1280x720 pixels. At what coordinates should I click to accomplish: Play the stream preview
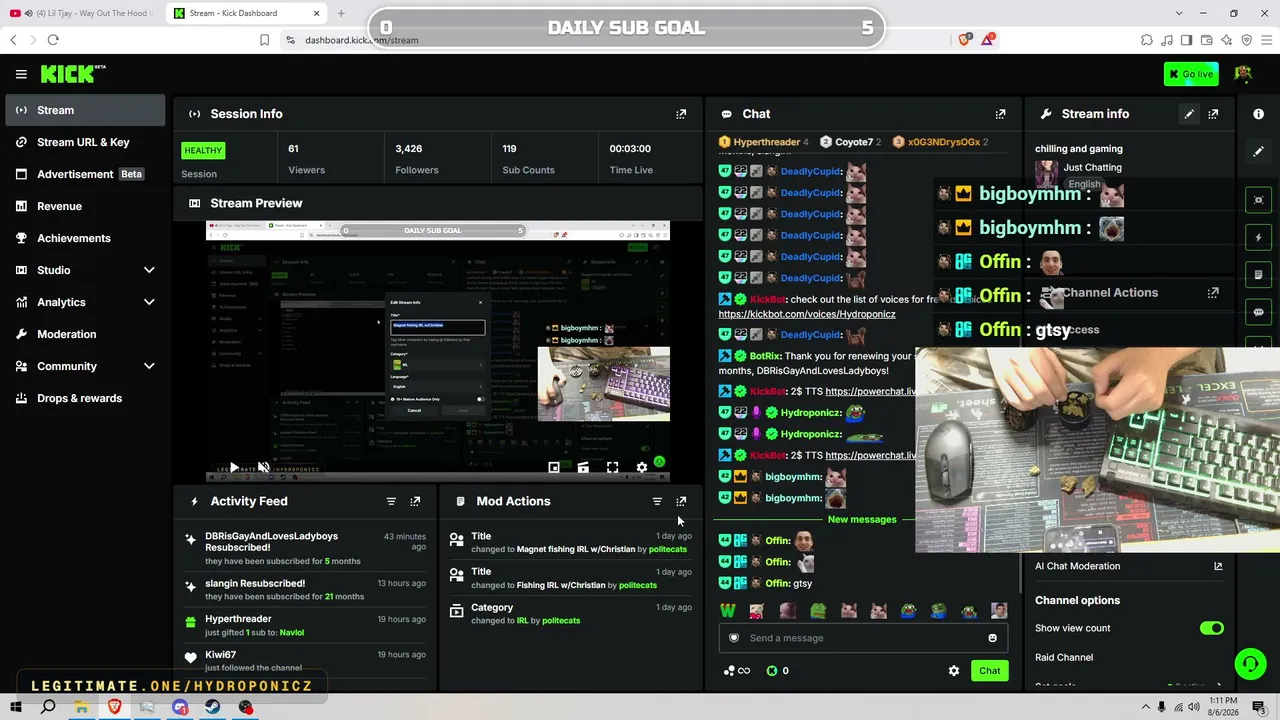pyautogui.click(x=233, y=467)
